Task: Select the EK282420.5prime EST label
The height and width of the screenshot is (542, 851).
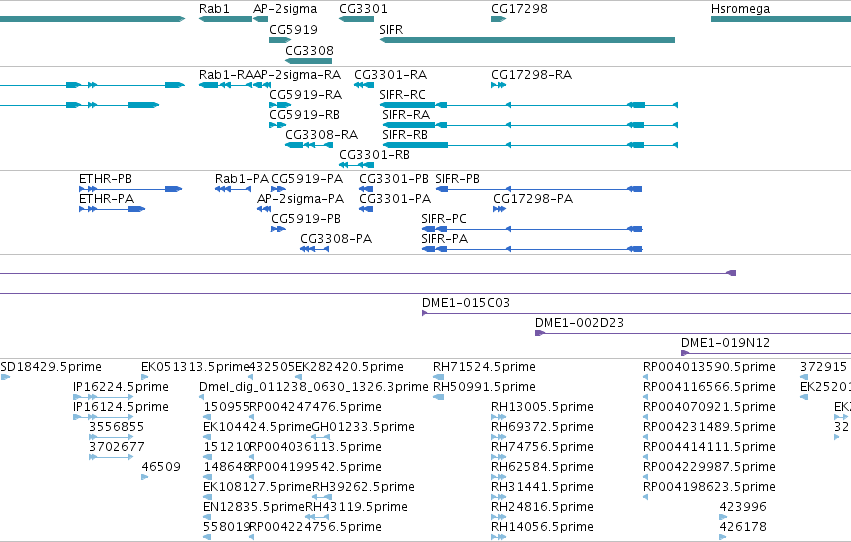Action: click(x=349, y=367)
